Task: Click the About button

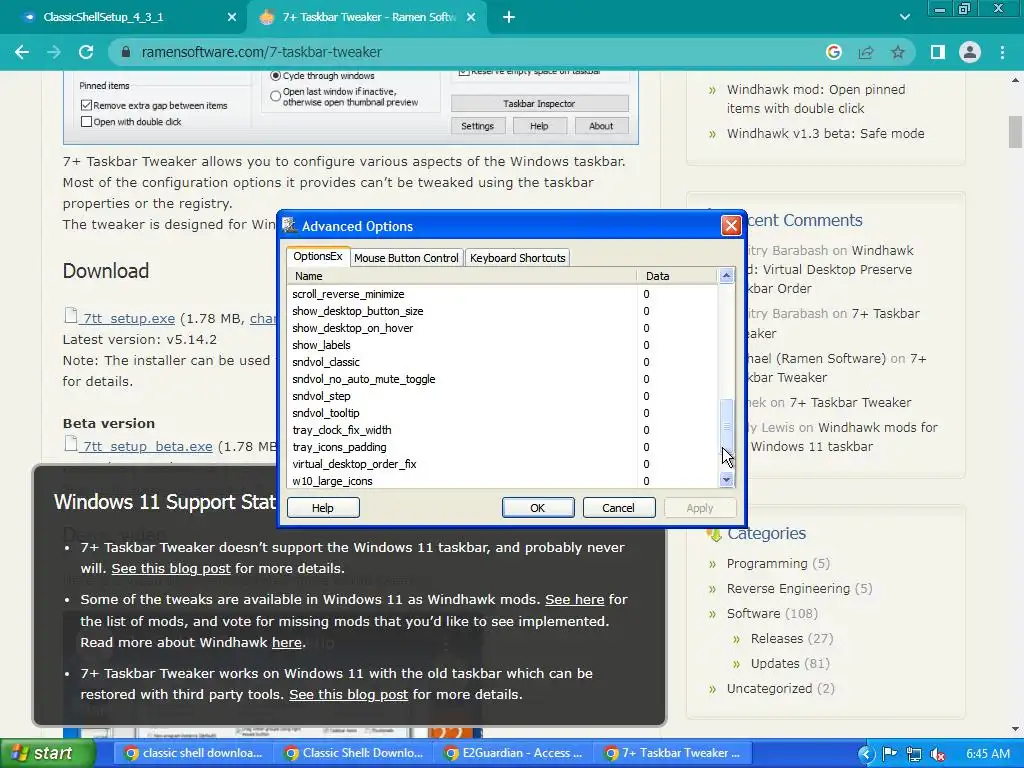Action: 601,126
